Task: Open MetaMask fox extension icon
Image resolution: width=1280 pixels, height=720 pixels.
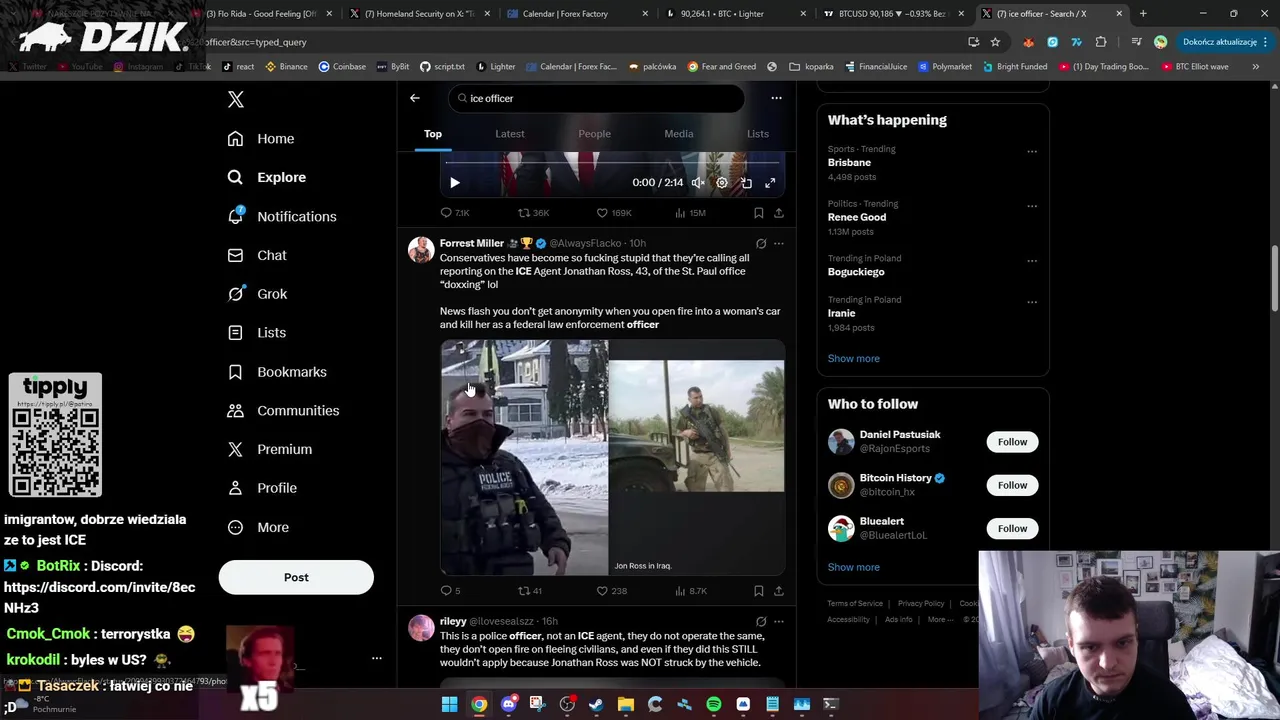Action: tap(1028, 42)
